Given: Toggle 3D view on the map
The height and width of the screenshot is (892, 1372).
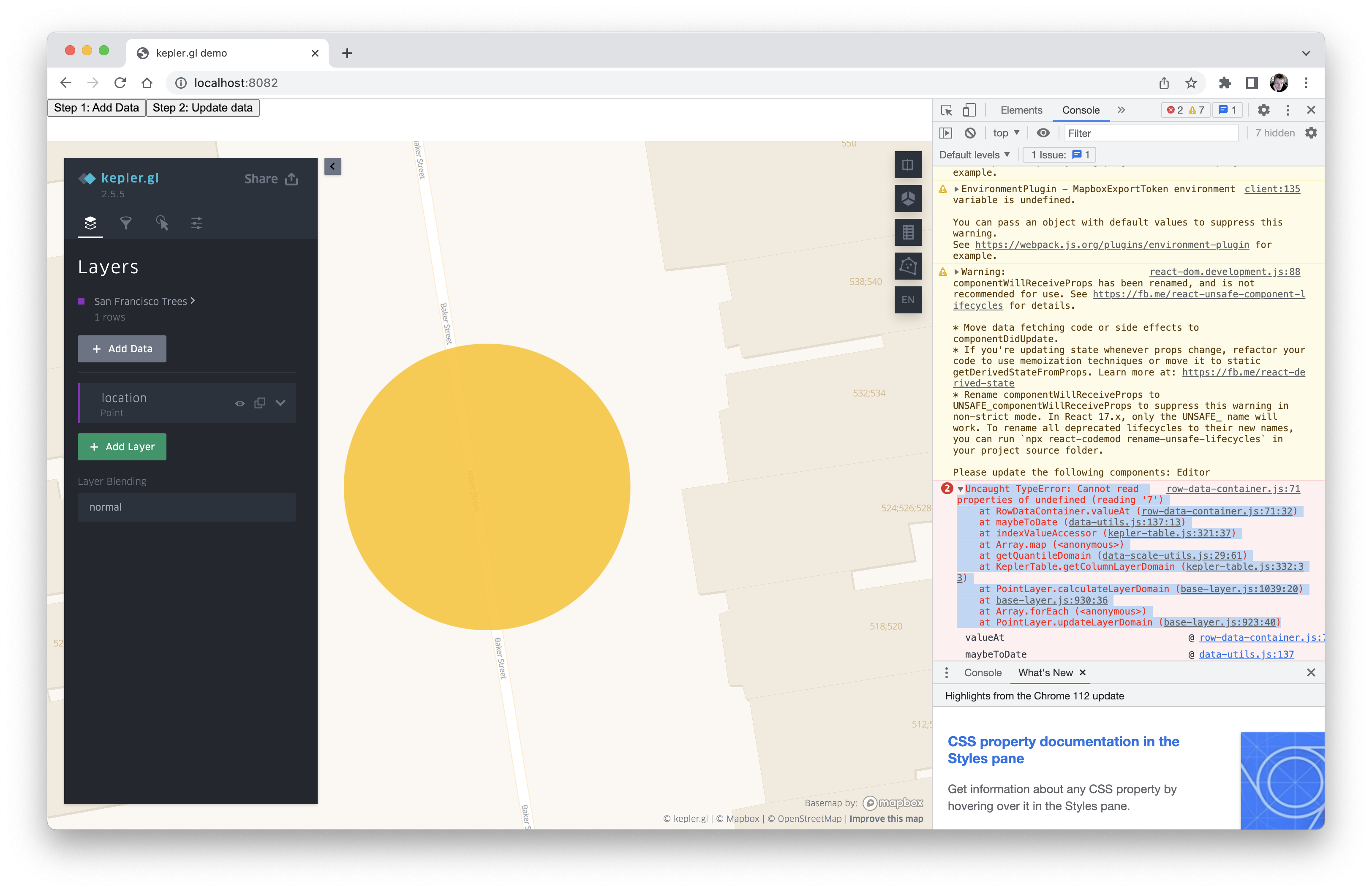Looking at the screenshot, I should (908, 199).
